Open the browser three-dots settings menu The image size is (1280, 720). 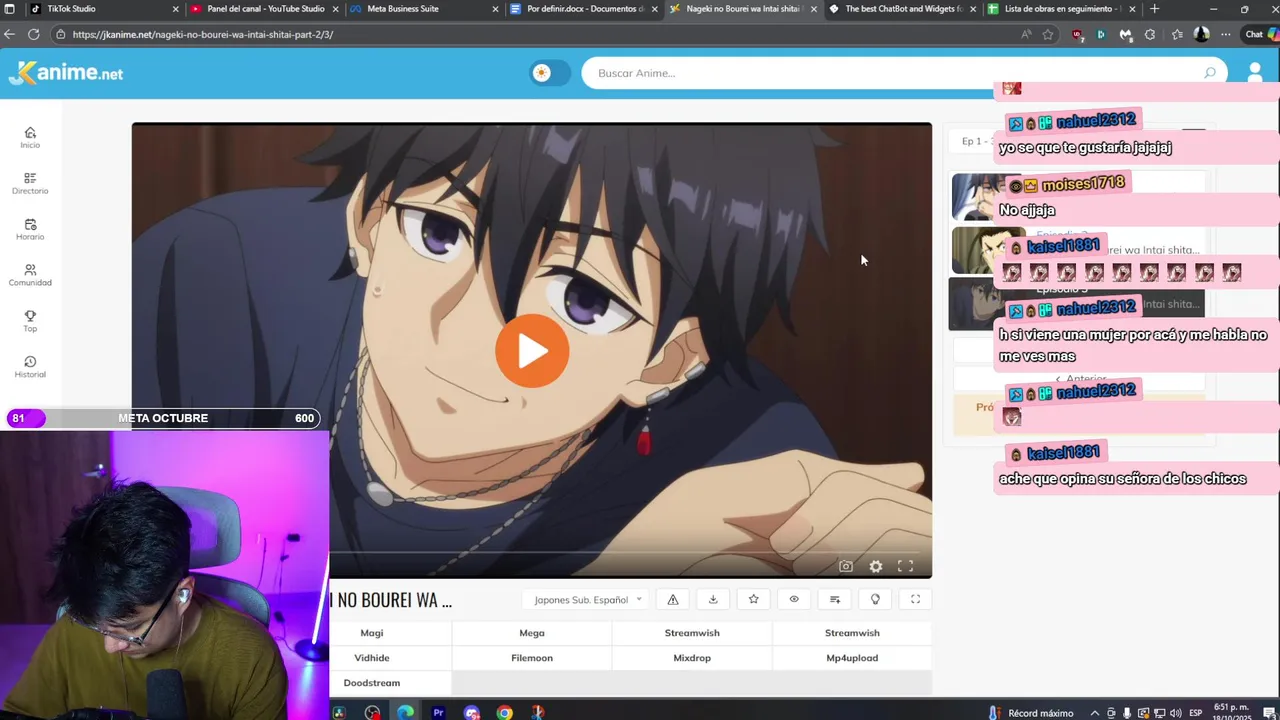[x=1226, y=34]
